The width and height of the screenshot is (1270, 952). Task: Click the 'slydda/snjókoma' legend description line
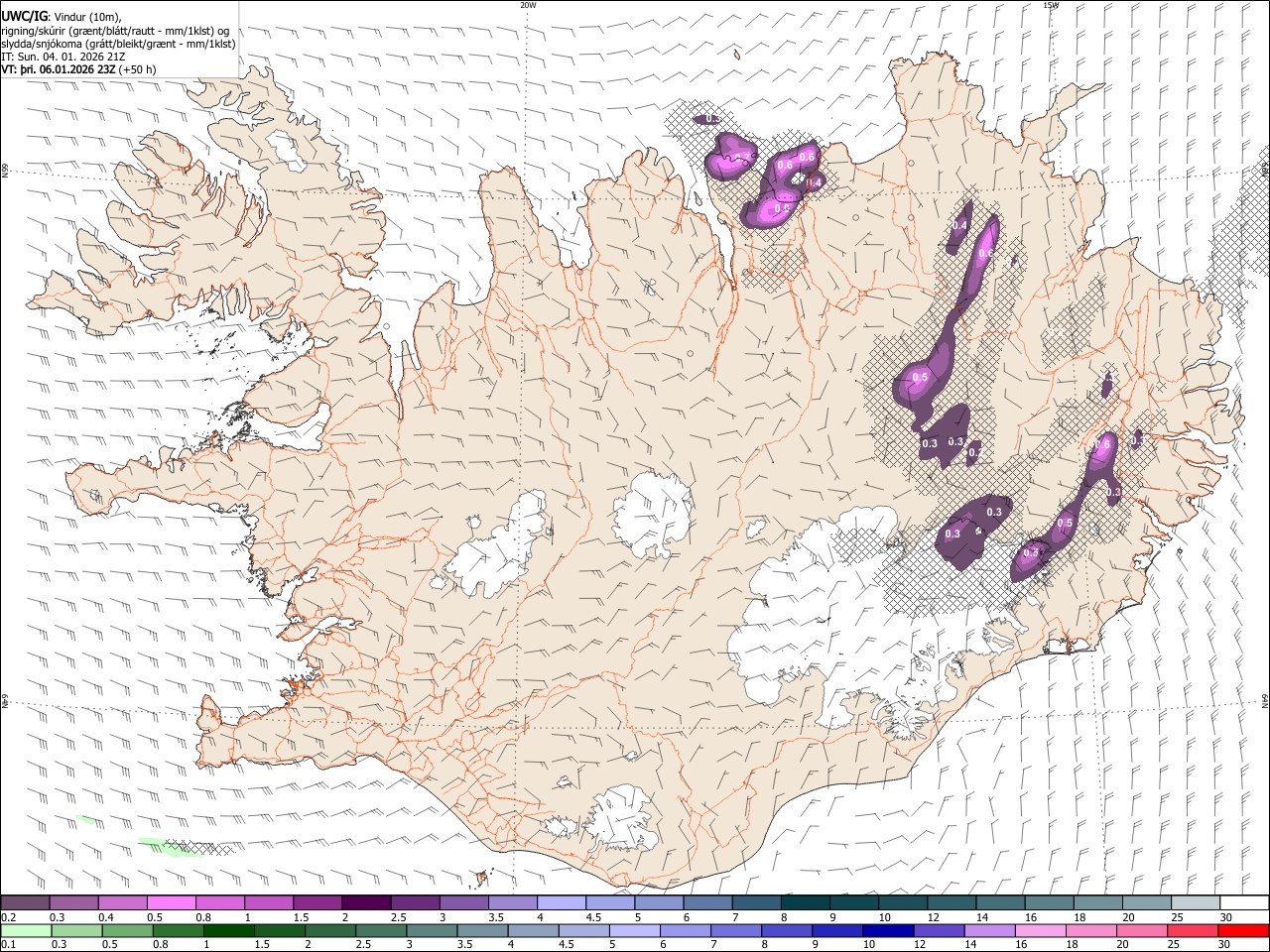click(118, 44)
